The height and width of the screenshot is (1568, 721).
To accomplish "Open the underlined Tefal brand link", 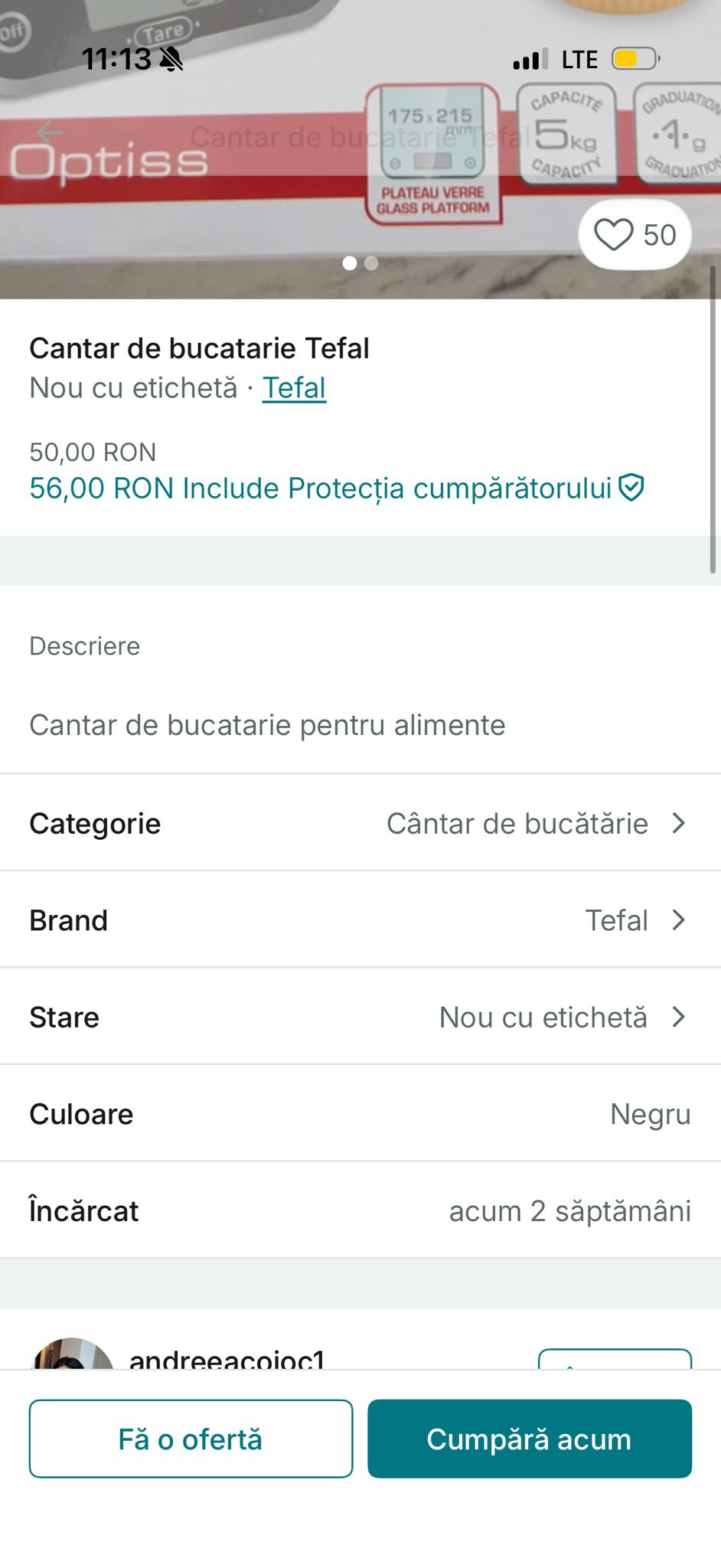I will [294, 388].
